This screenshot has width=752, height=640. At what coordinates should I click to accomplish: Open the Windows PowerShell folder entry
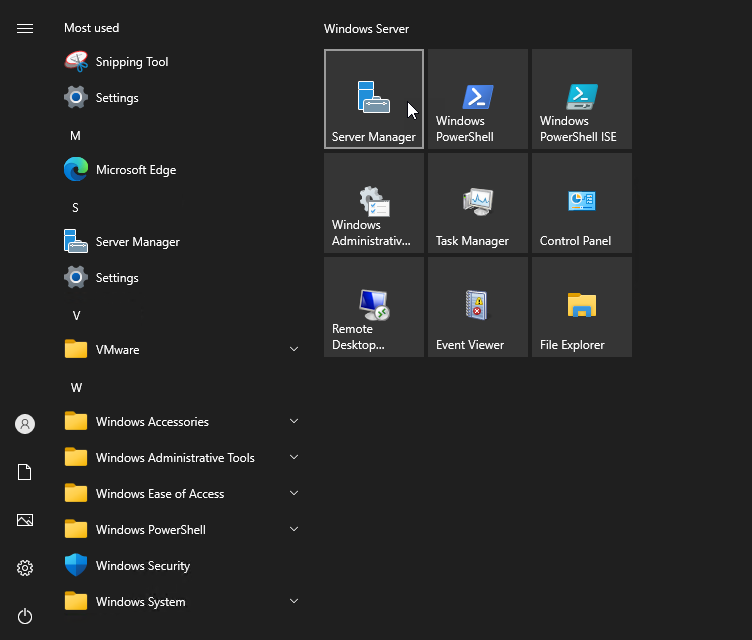coord(183,530)
